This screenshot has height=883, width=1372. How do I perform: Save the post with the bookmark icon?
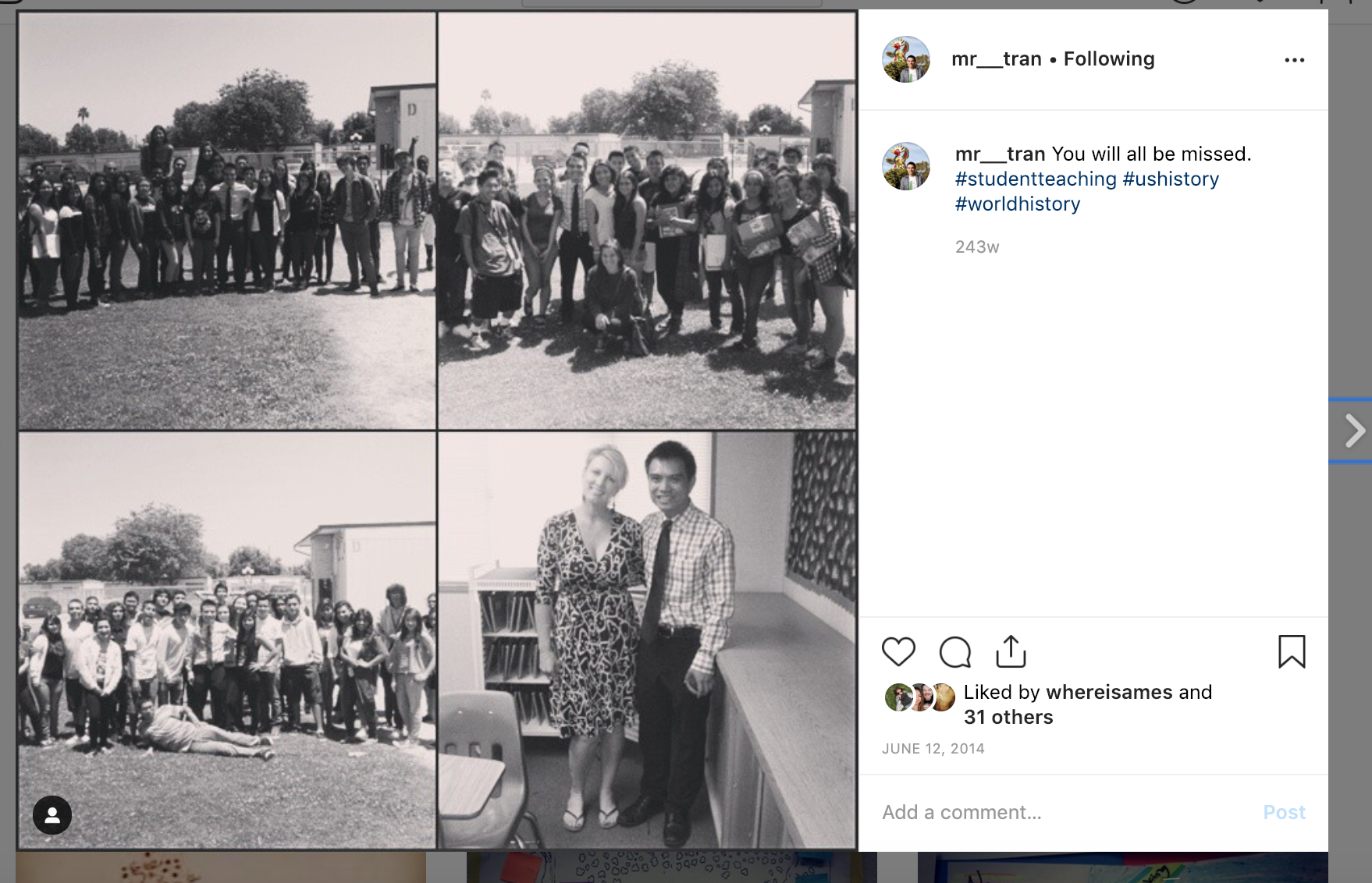[x=1292, y=651]
